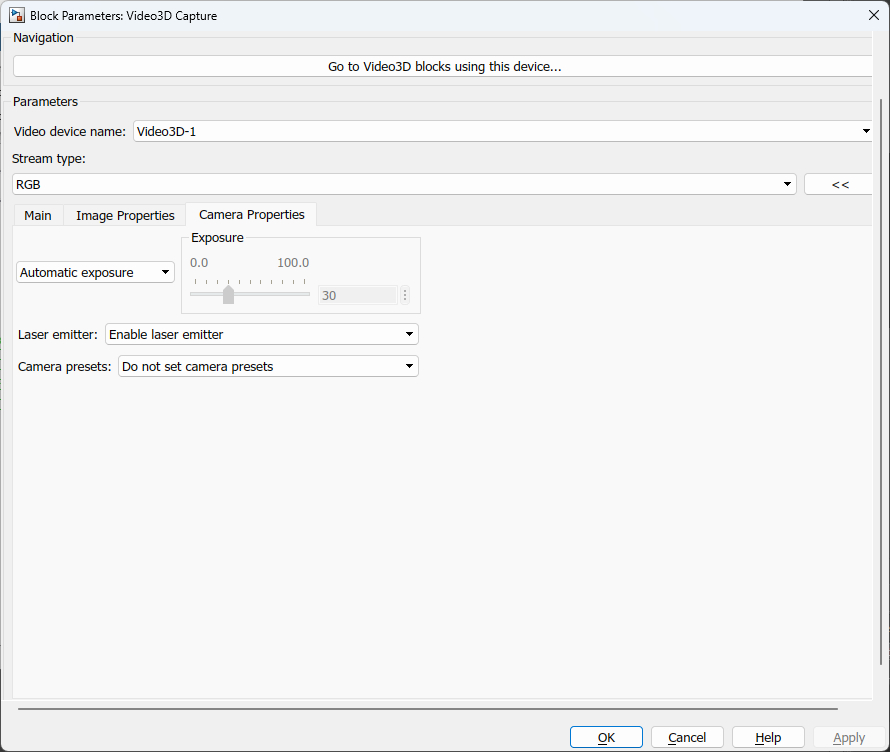Switch to the Image Properties tab
This screenshot has width=890, height=752.
point(124,215)
